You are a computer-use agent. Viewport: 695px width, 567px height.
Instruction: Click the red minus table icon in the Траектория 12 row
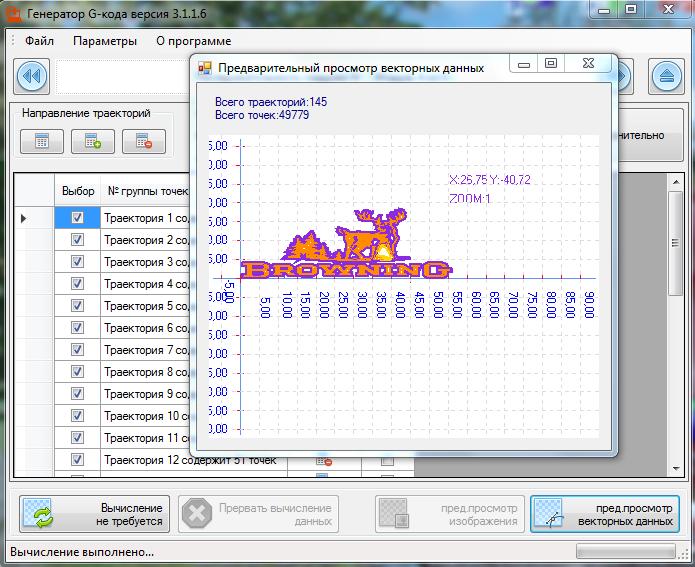click(324, 461)
